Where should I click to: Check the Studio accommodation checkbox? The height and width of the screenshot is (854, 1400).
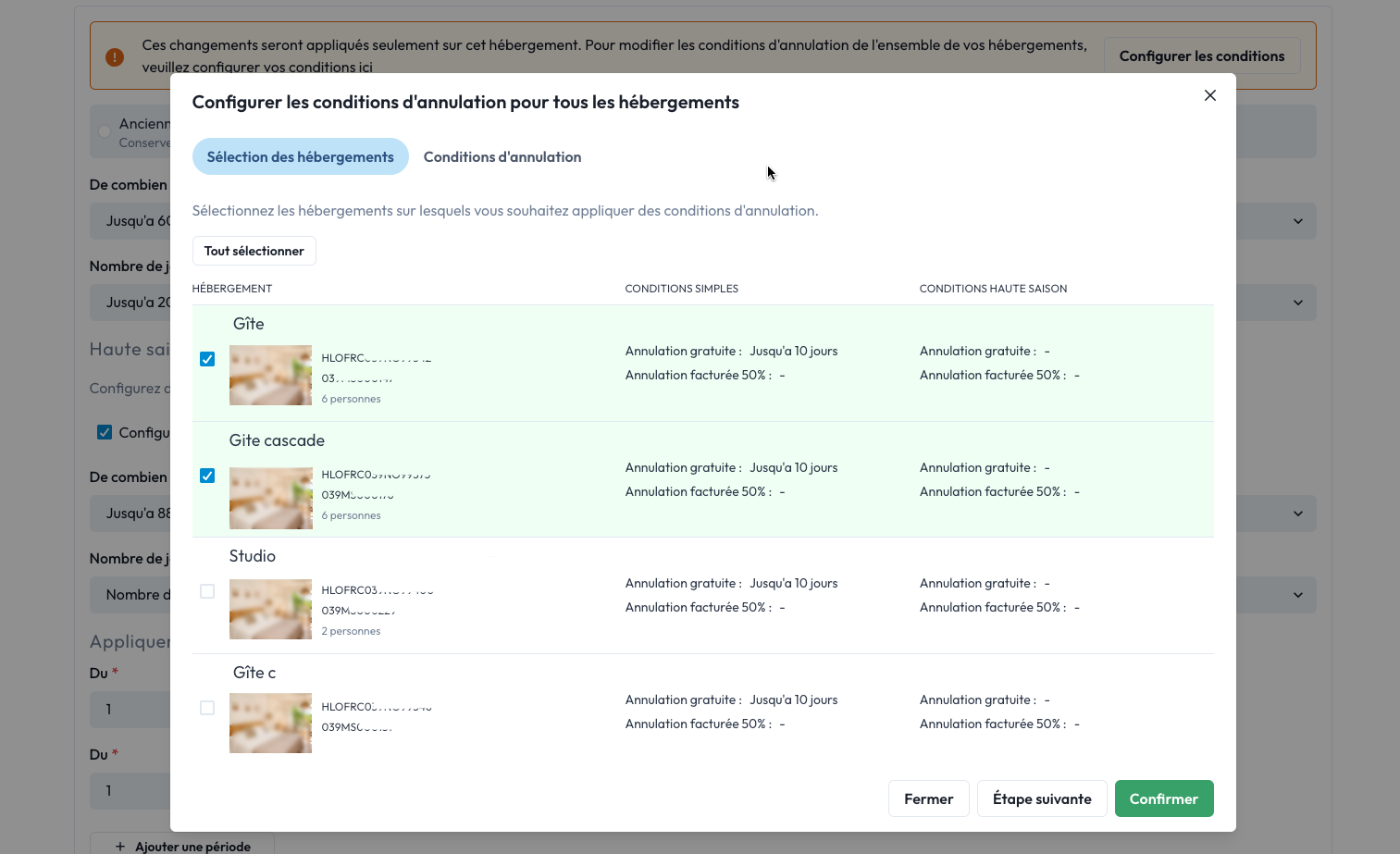[x=207, y=591]
